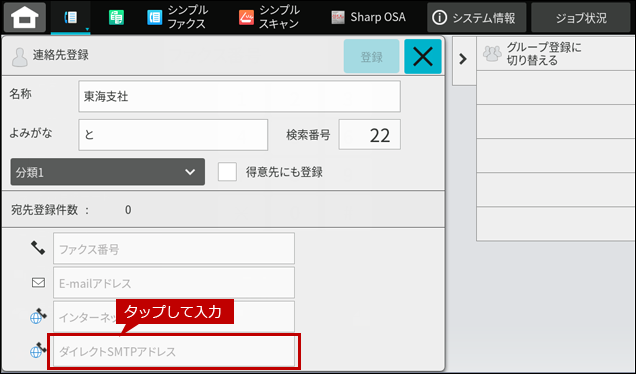
Task: Open the 分類1 category dropdown
Action: pyautogui.click(x=107, y=172)
